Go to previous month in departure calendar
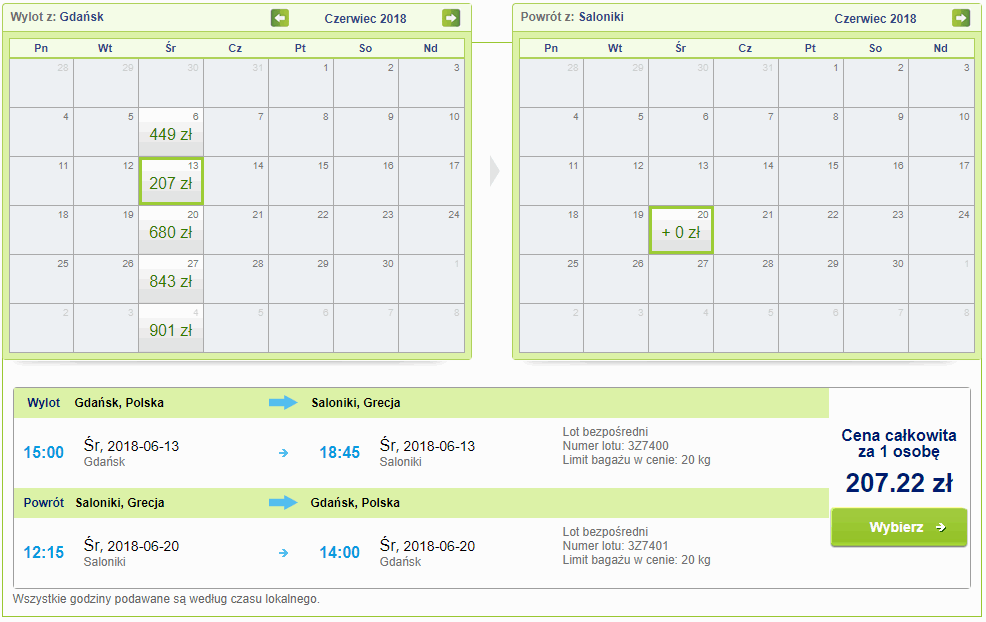The width and height of the screenshot is (986, 622). point(280,18)
